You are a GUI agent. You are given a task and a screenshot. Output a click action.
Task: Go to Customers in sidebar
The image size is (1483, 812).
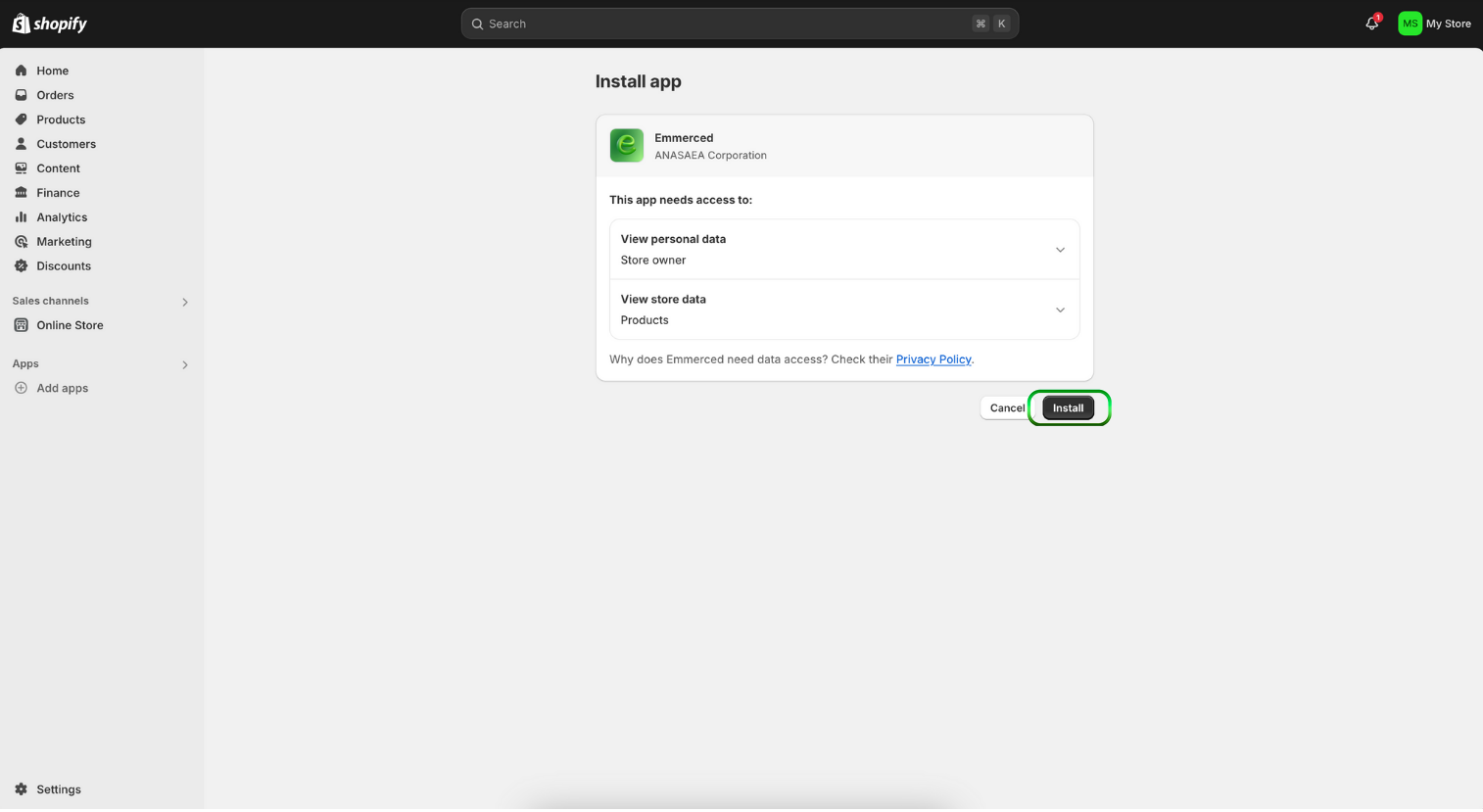click(66, 144)
